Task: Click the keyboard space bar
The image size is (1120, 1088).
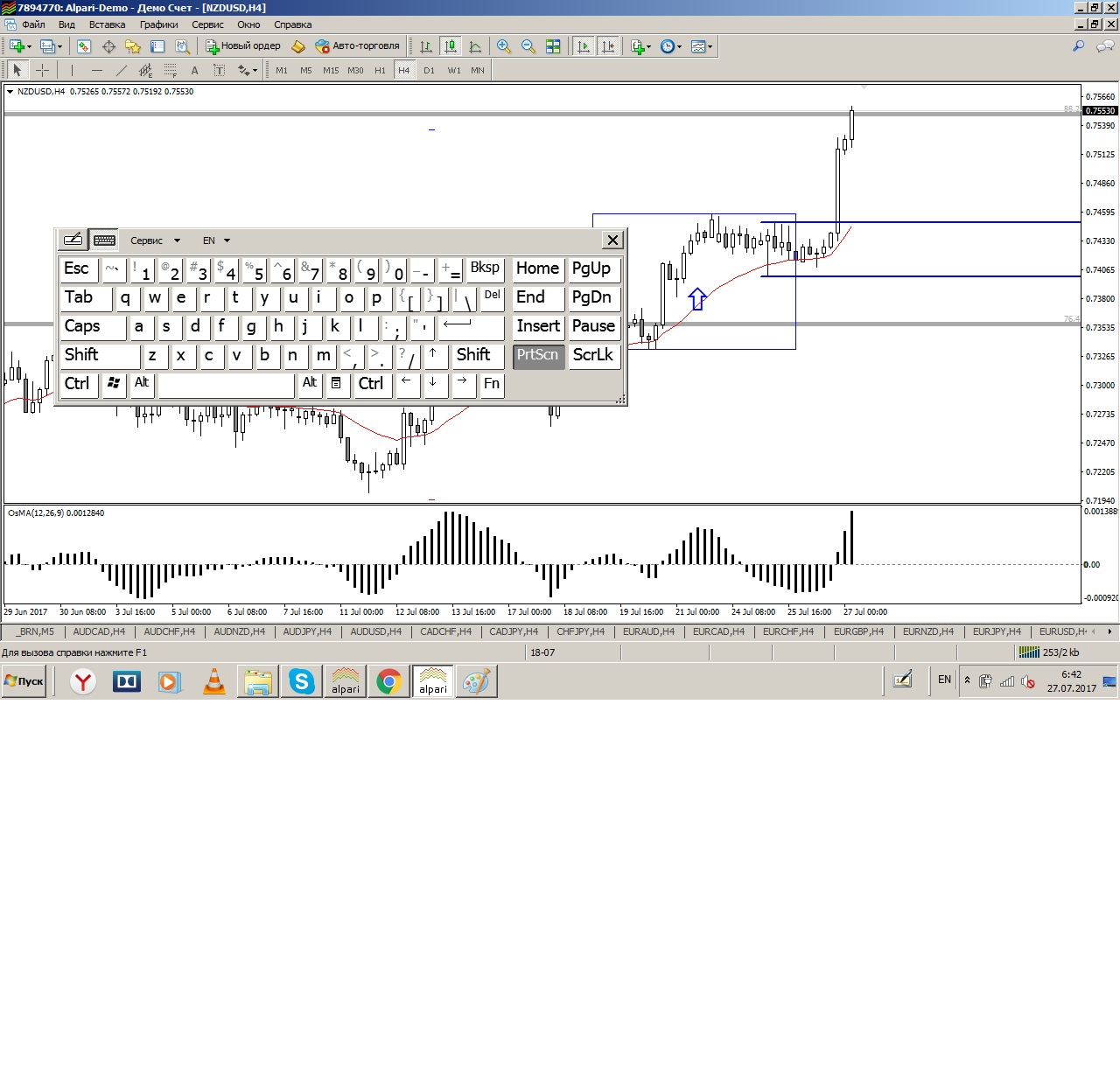Action: pos(227,384)
